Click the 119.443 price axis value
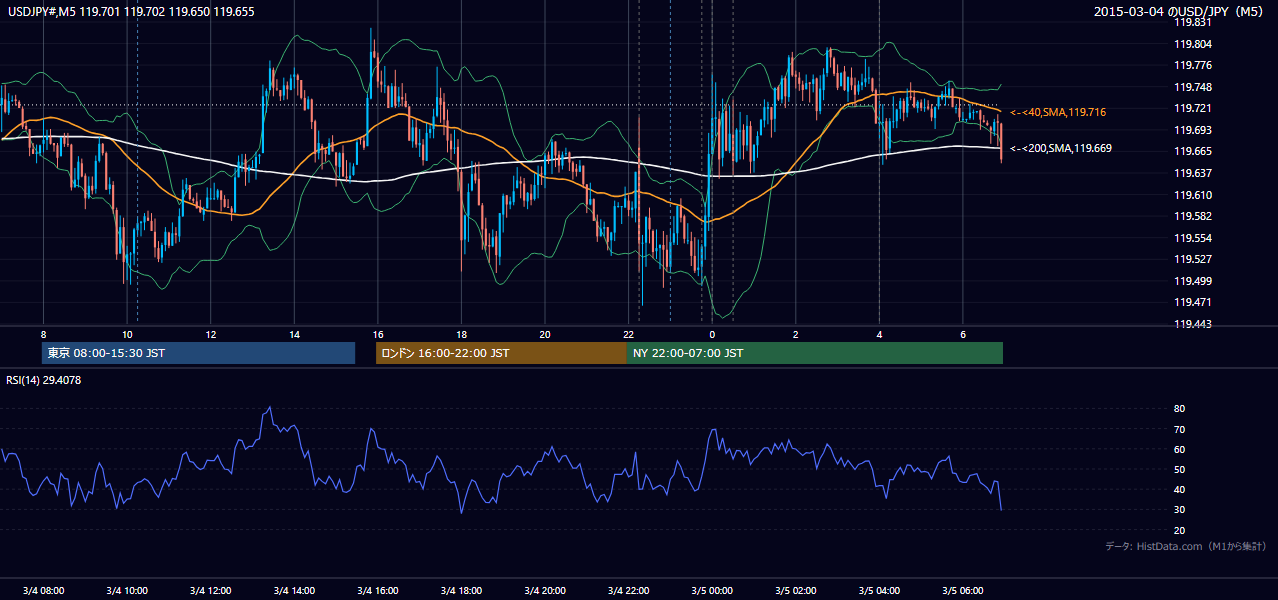1278x600 pixels. coord(1193,324)
